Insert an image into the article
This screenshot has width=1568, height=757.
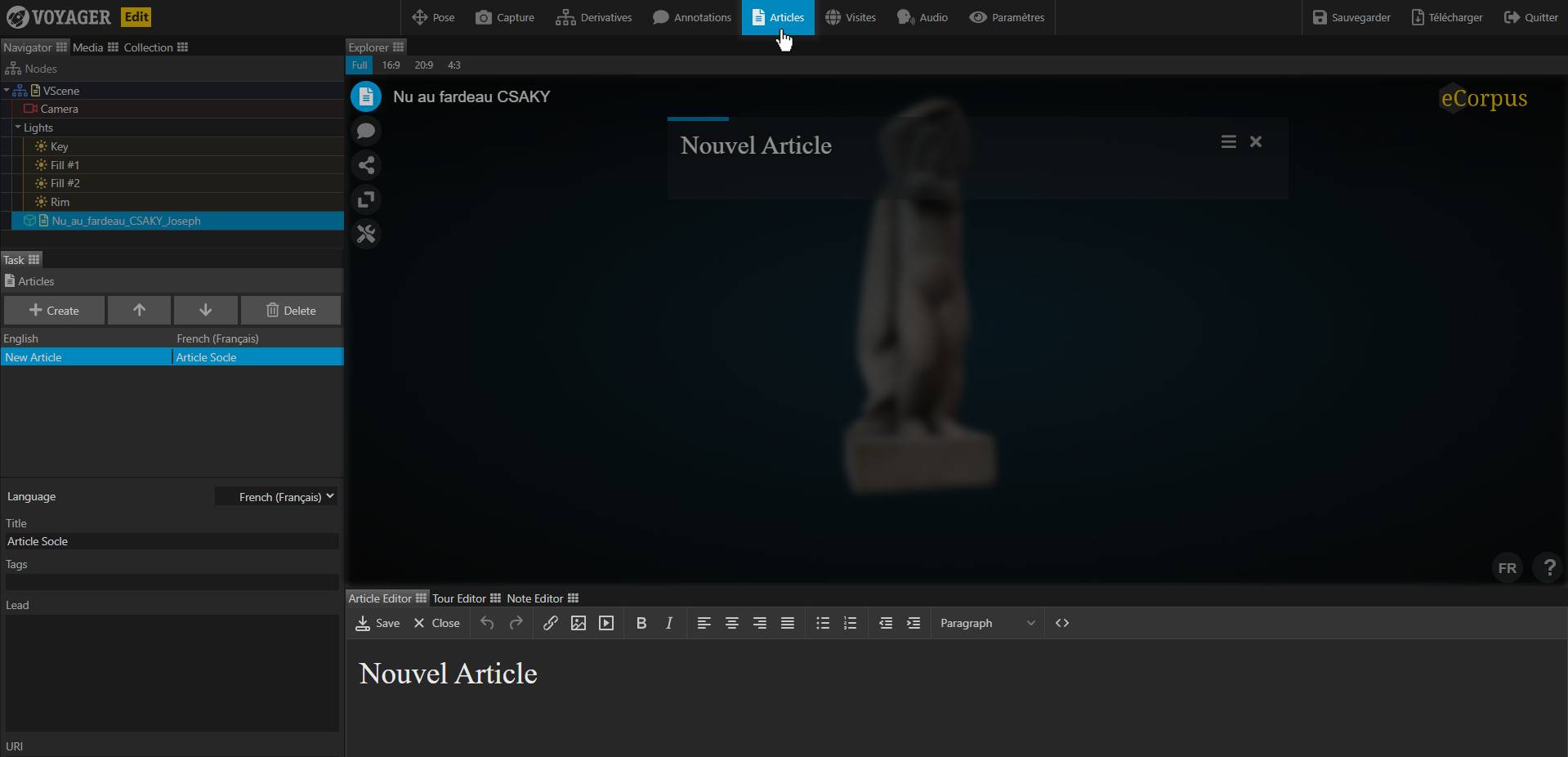coord(579,623)
